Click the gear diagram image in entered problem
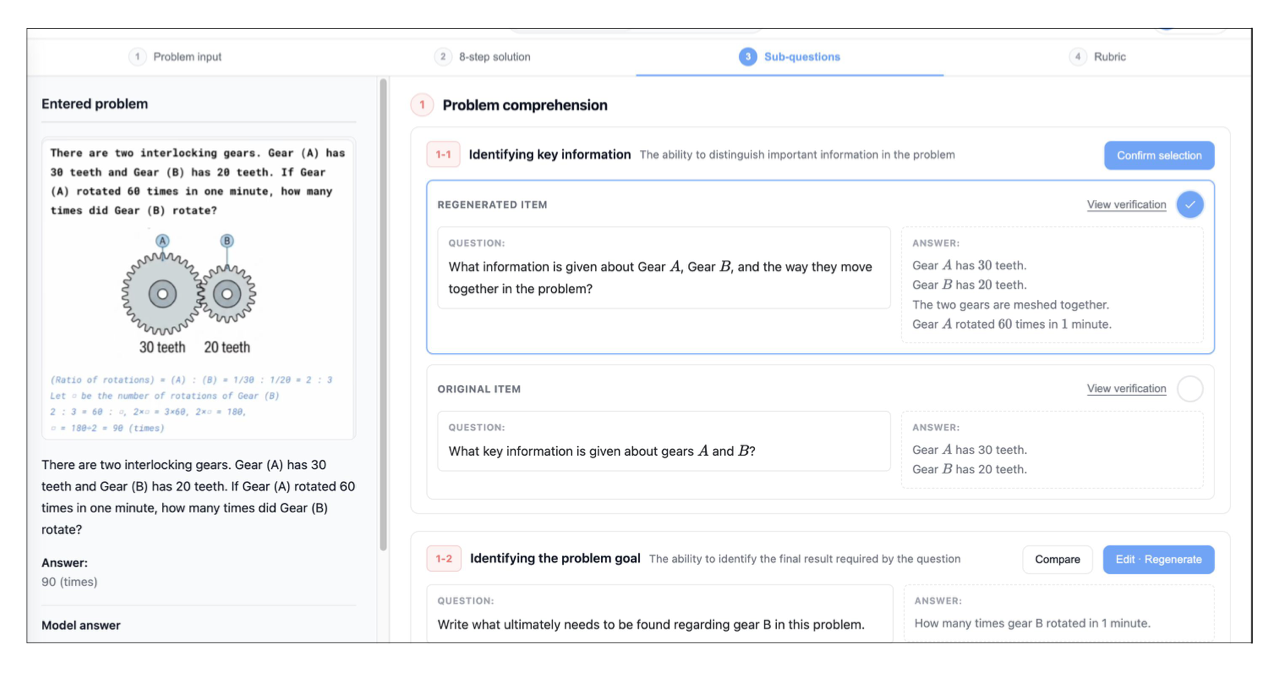 click(x=188, y=294)
